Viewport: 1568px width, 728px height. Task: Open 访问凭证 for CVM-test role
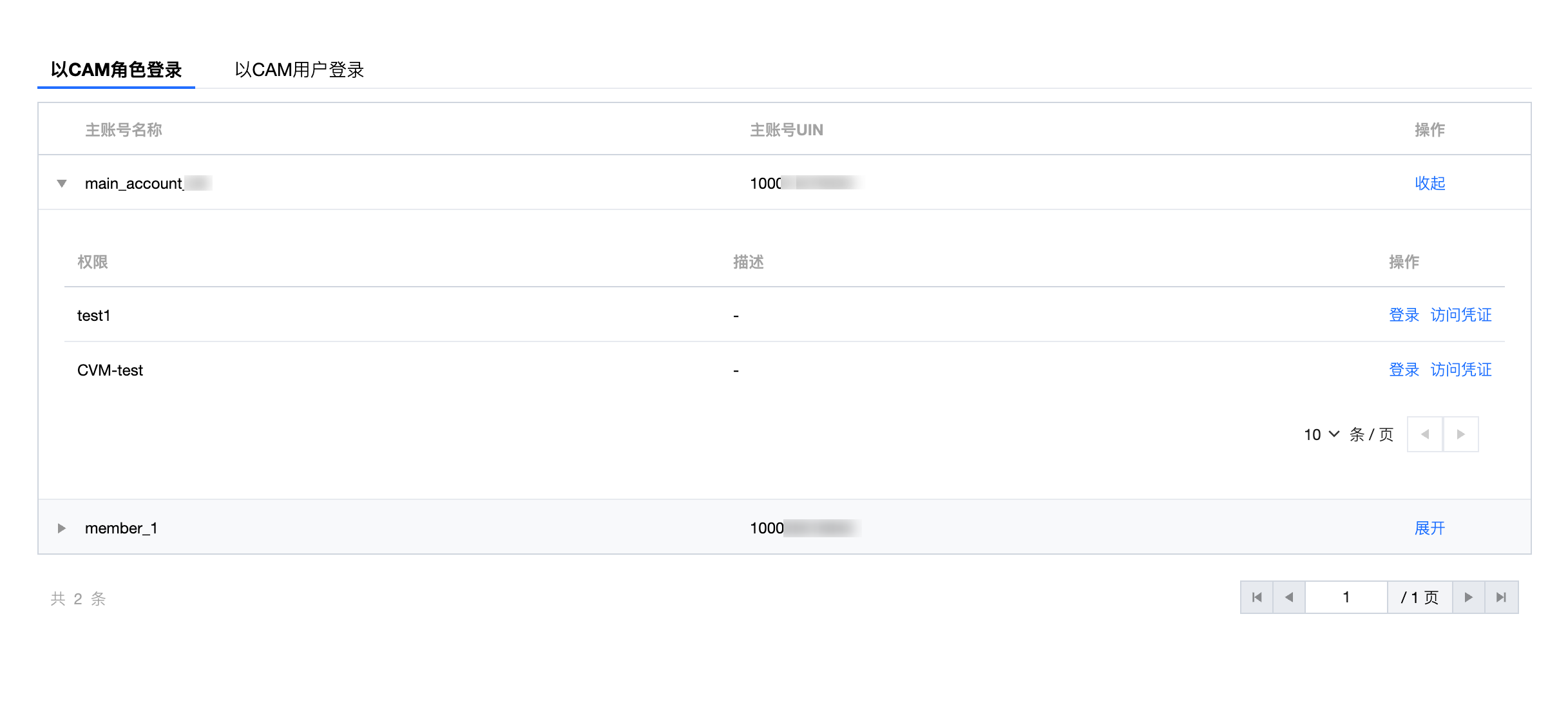point(1460,370)
